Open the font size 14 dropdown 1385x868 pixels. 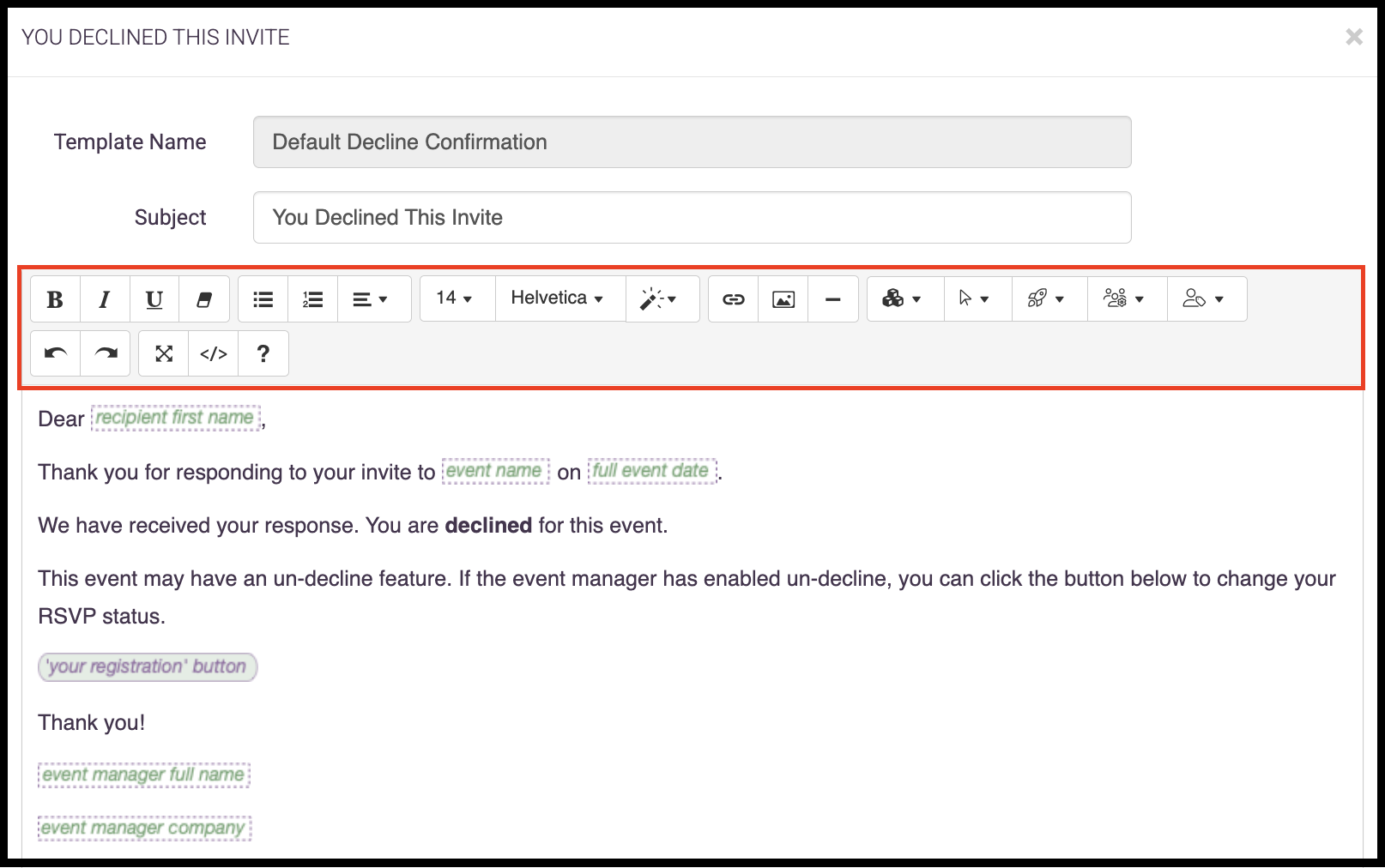[457, 298]
